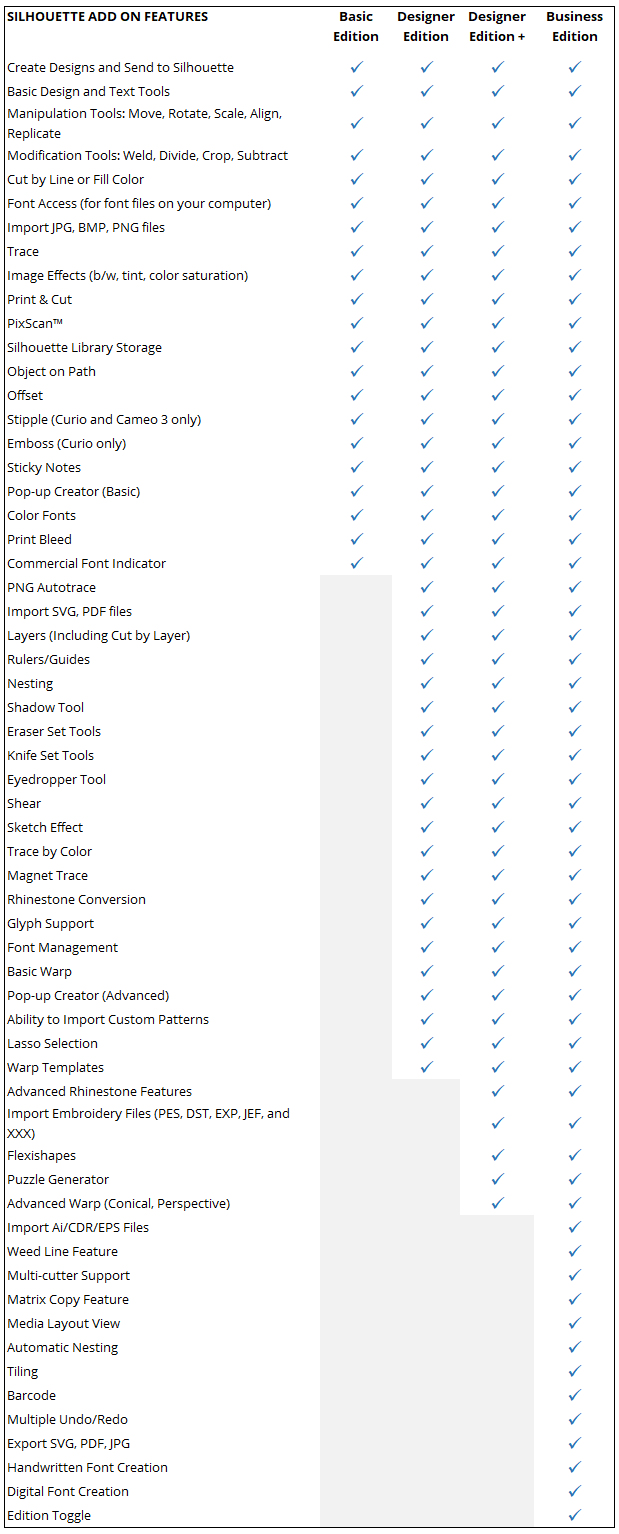Click the Import Ai/CDR/EPS Files row label
619x1534 pixels.
78,1227
